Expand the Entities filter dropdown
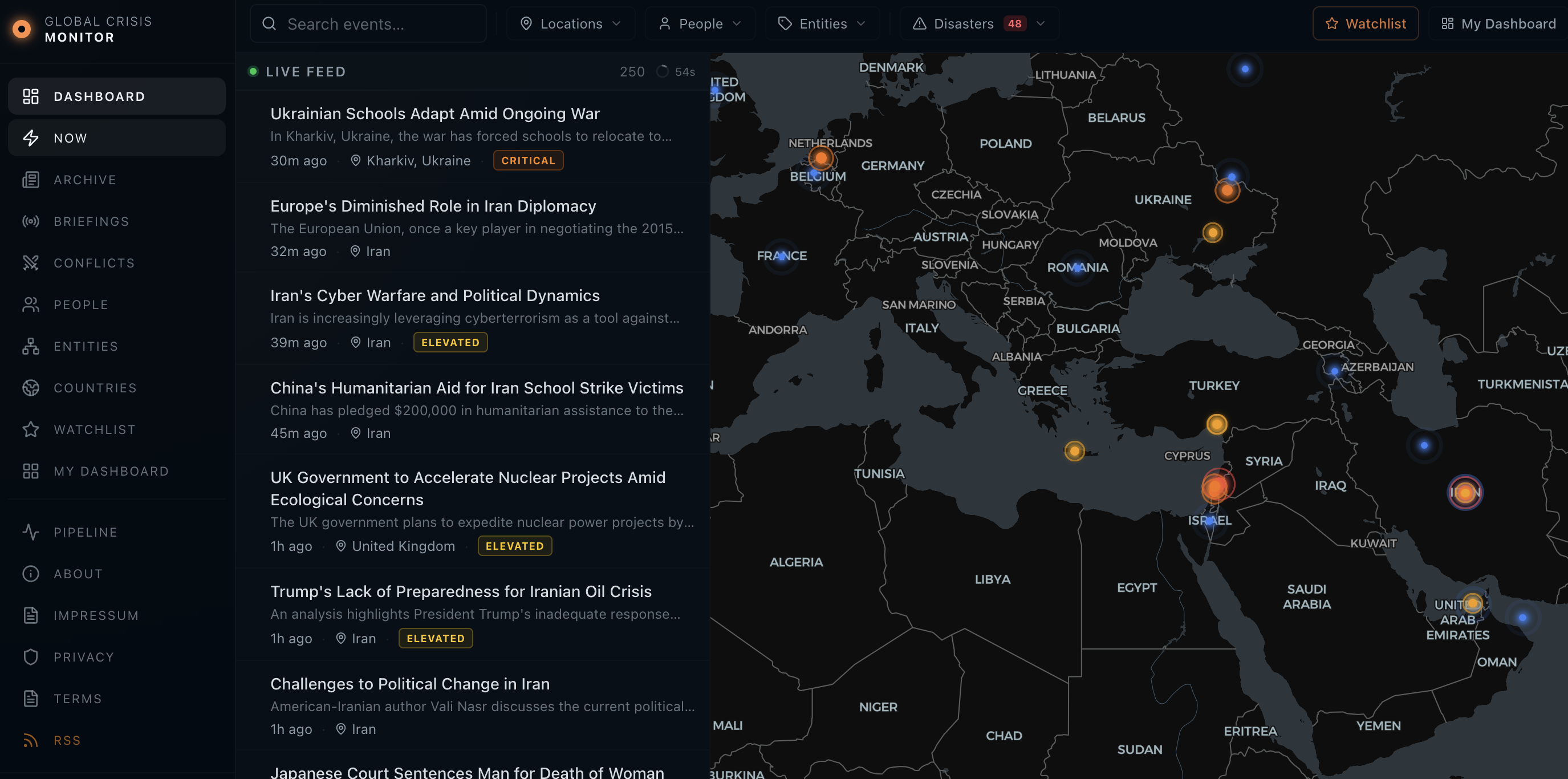 tap(822, 23)
